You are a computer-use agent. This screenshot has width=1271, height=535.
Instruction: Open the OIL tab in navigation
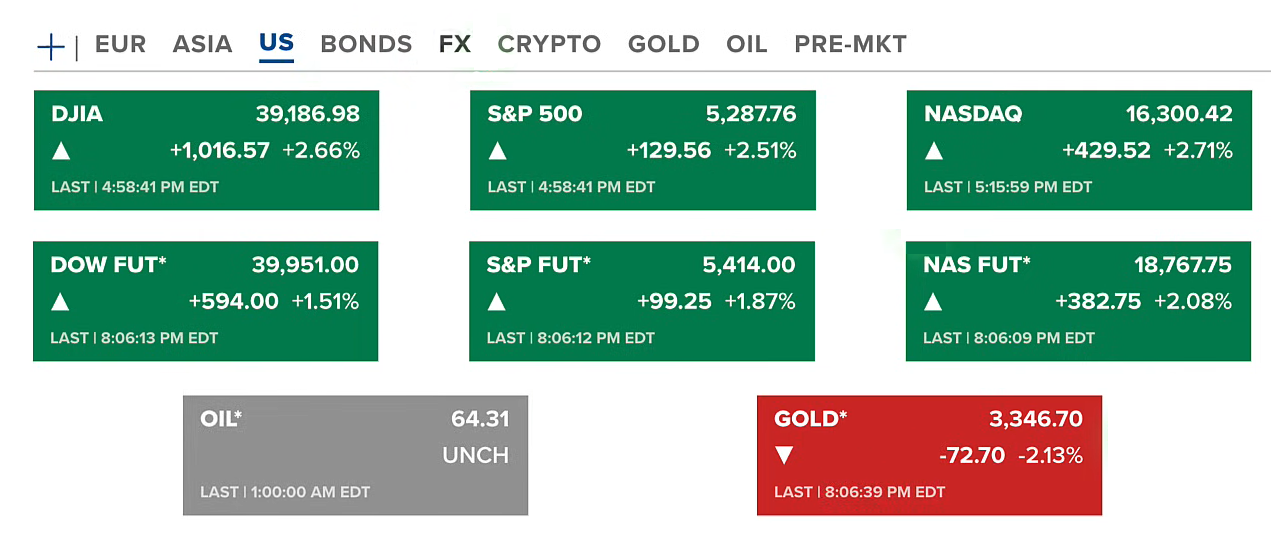pos(746,45)
